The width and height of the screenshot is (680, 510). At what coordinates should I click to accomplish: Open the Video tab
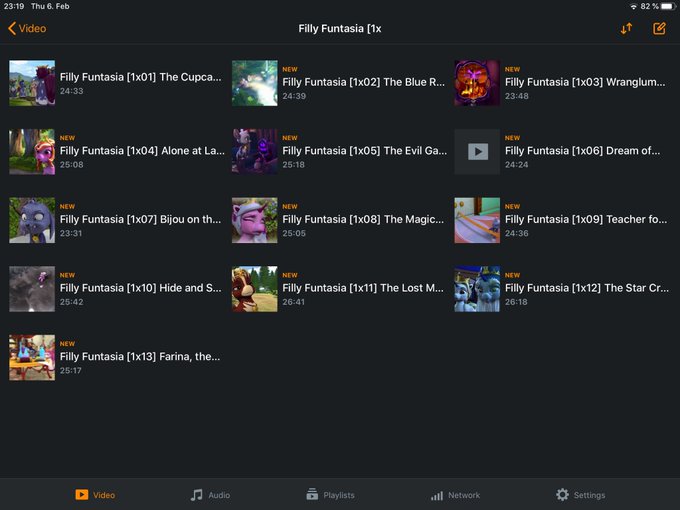95,495
